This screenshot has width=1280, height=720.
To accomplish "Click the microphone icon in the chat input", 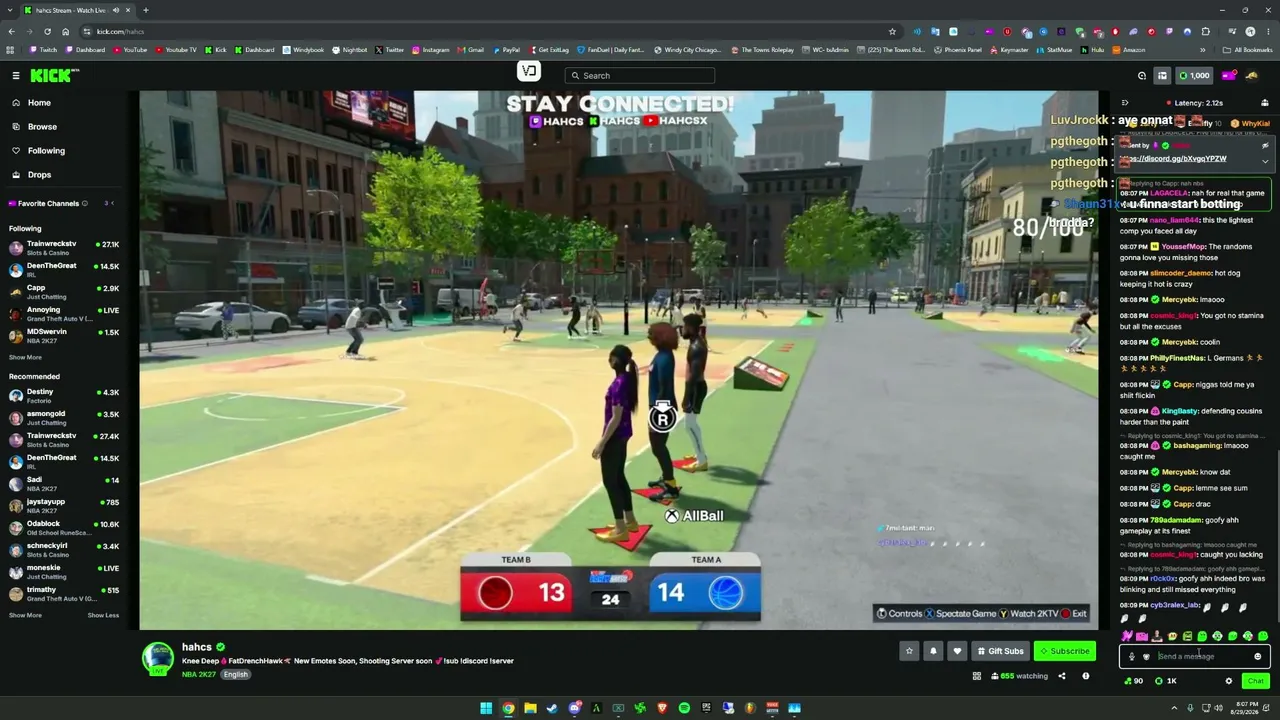I will pyautogui.click(x=1131, y=656).
